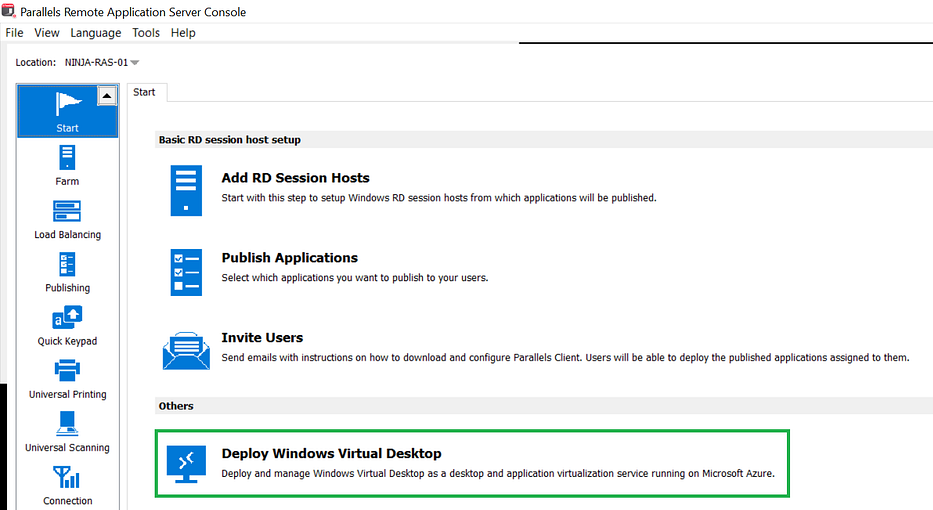Open Universal Printing printer icon

[x=67, y=371]
